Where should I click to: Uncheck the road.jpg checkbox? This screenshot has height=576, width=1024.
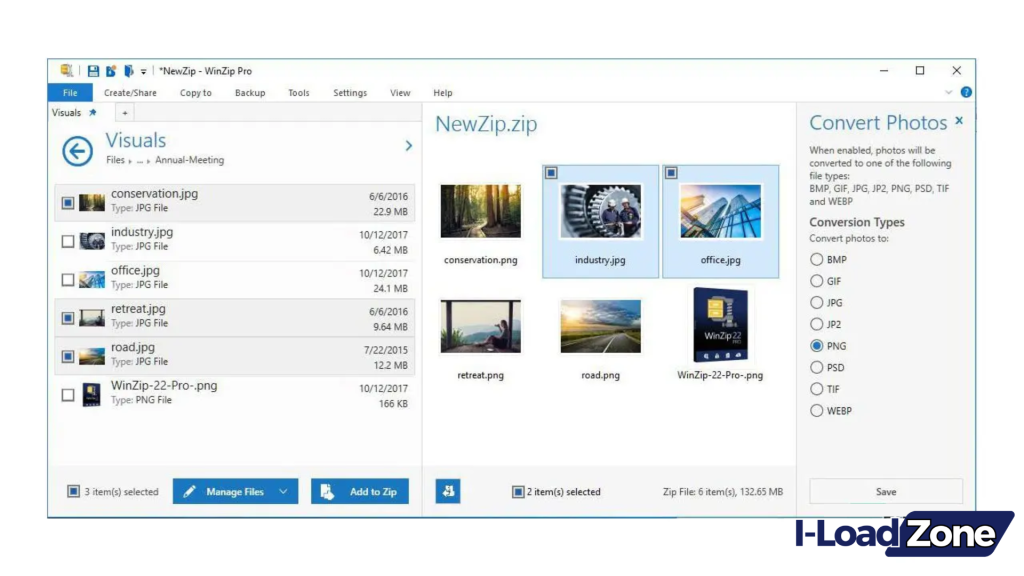tap(68, 357)
